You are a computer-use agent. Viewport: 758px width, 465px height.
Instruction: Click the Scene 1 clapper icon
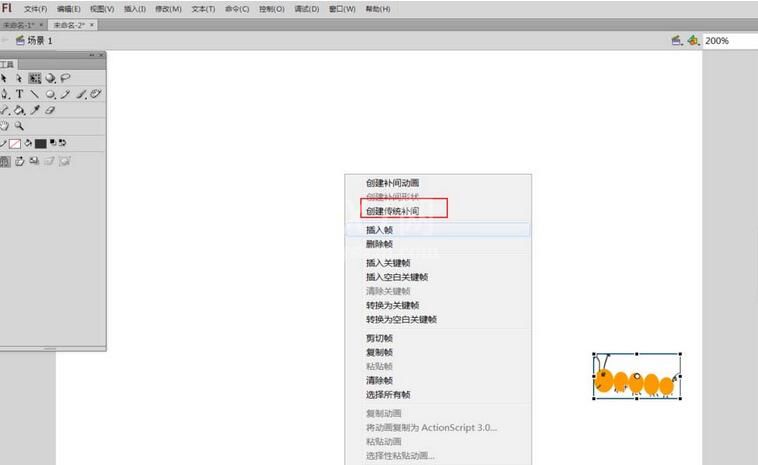(20, 41)
